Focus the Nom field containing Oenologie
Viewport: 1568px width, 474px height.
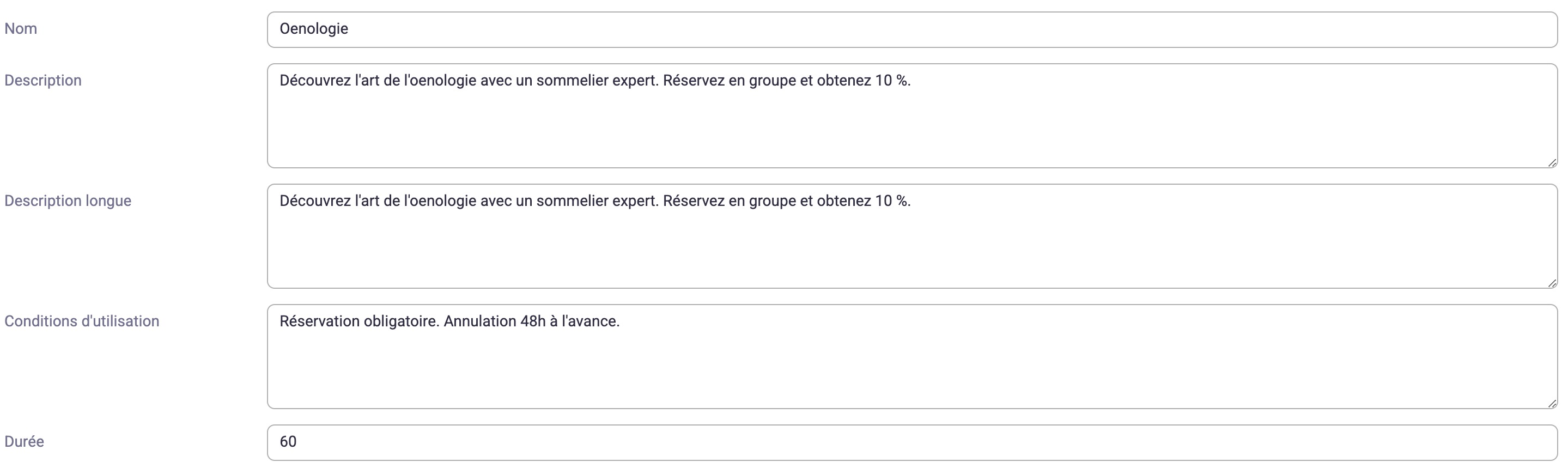point(912,29)
